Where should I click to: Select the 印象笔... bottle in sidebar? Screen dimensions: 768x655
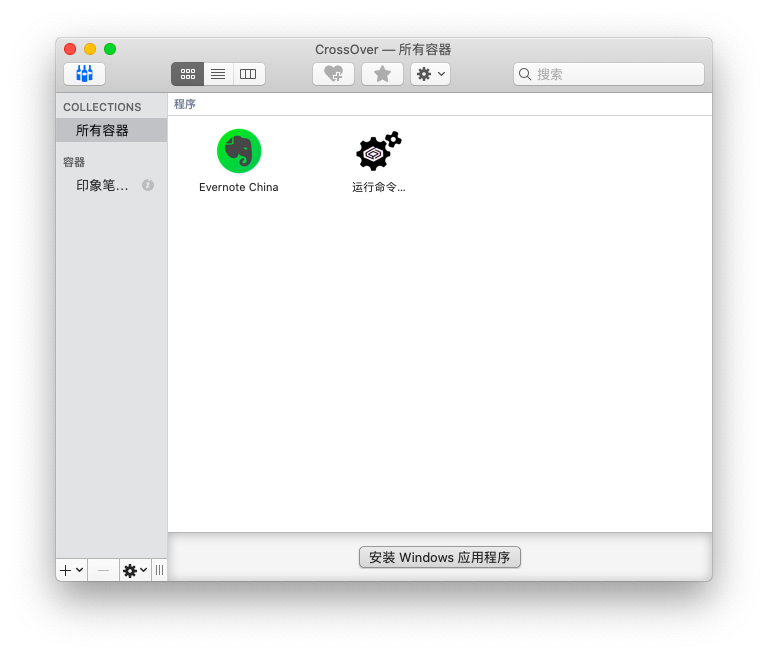pyautogui.click(x=102, y=185)
